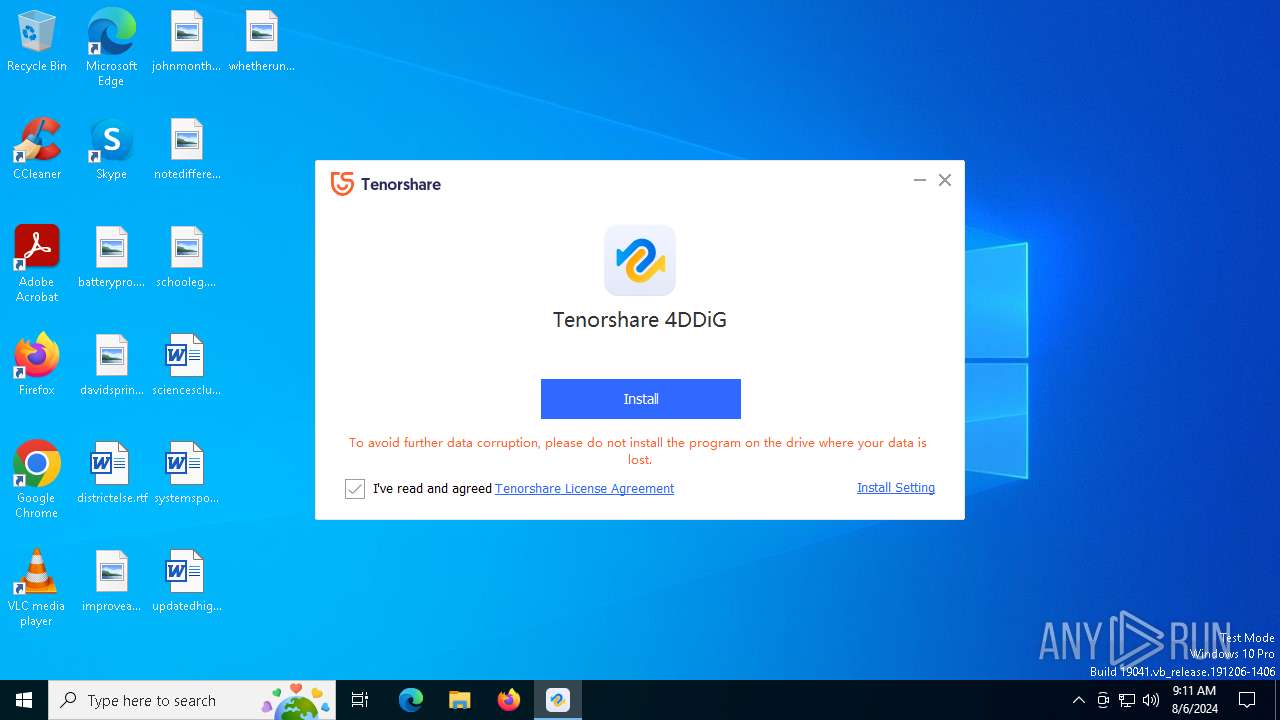Screen dimensions: 1280x720
Task: Select the davidsprin image file icon
Action: click(x=111, y=366)
